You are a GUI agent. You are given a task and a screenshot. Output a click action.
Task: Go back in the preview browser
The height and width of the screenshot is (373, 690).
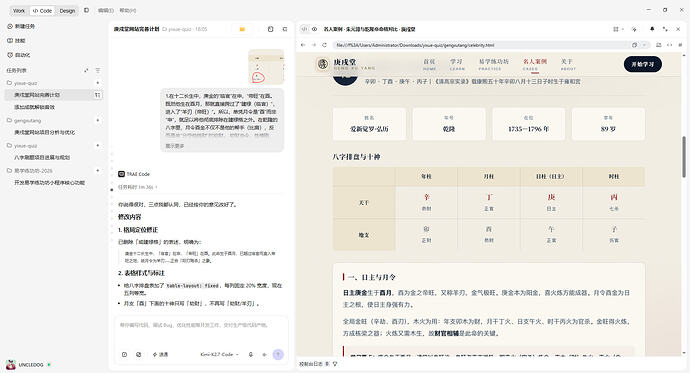coord(303,45)
